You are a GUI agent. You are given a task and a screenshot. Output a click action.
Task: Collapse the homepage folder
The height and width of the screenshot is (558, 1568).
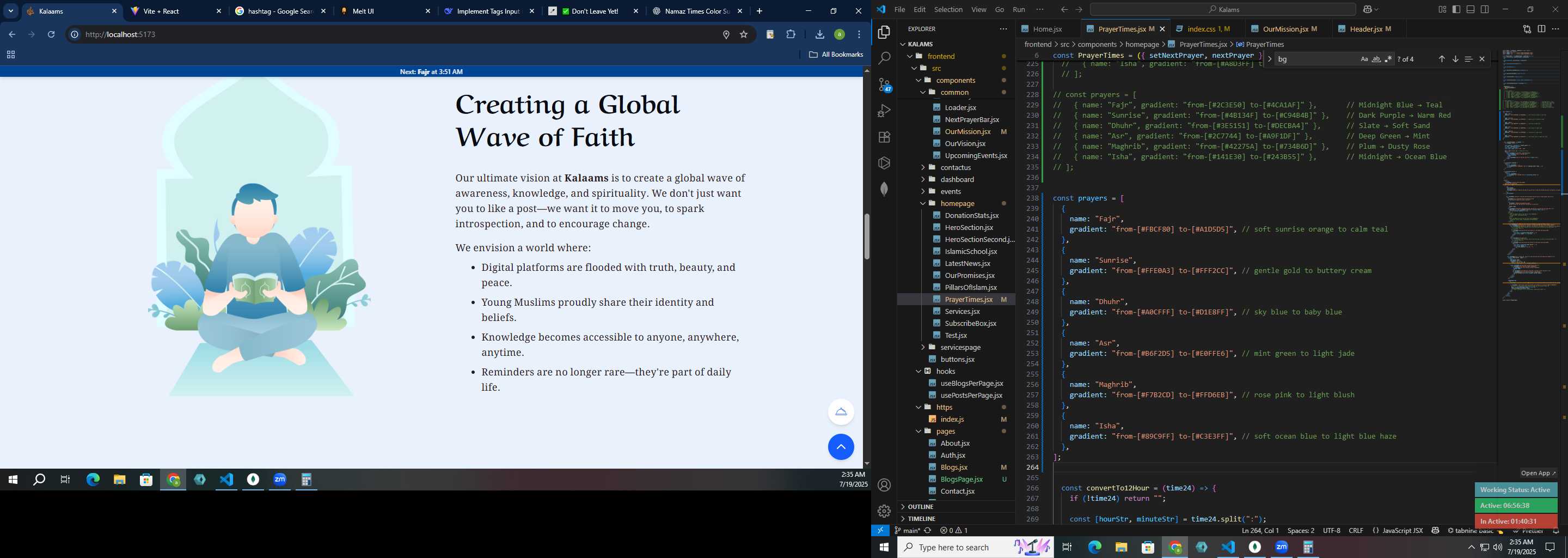[x=956, y=203]
